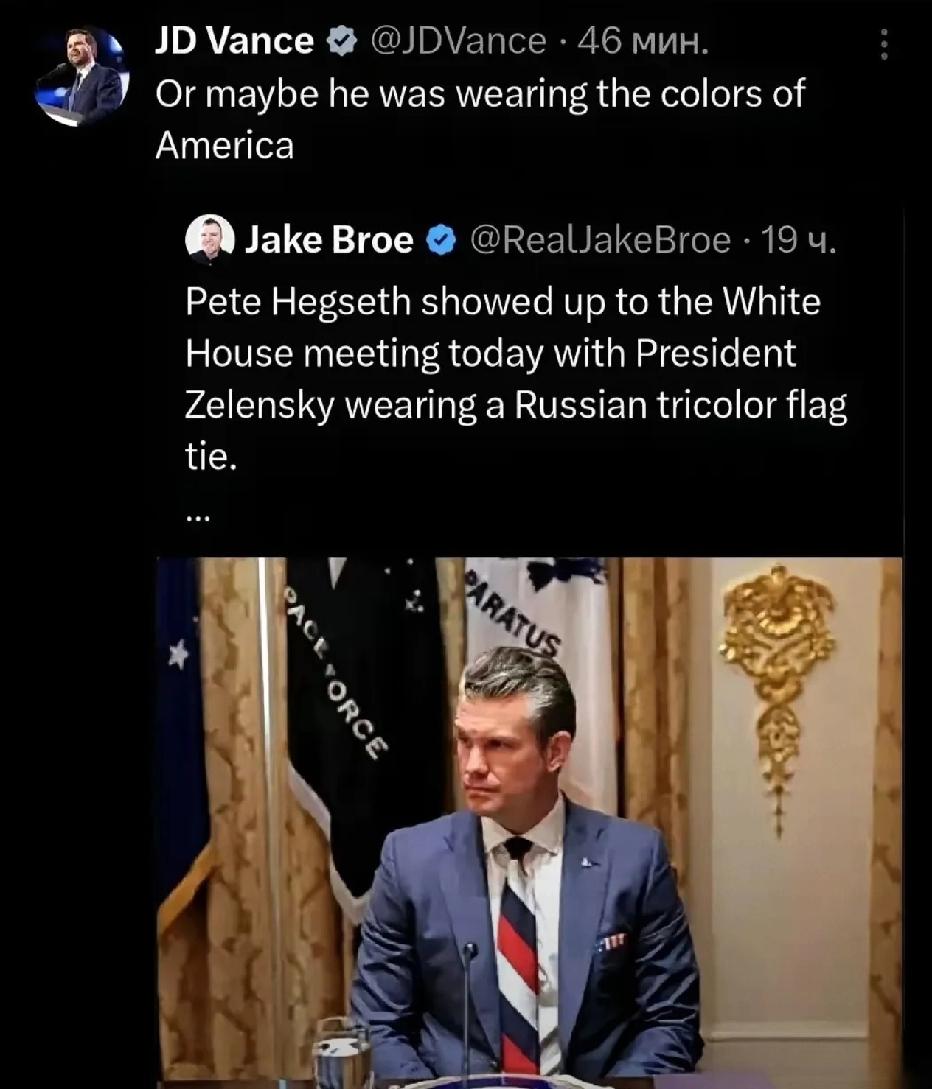The height and width of the screenshot is (1089, 932).
Task: Click the verified badge beside JD Vance
Action: click(x=342, y=42)
